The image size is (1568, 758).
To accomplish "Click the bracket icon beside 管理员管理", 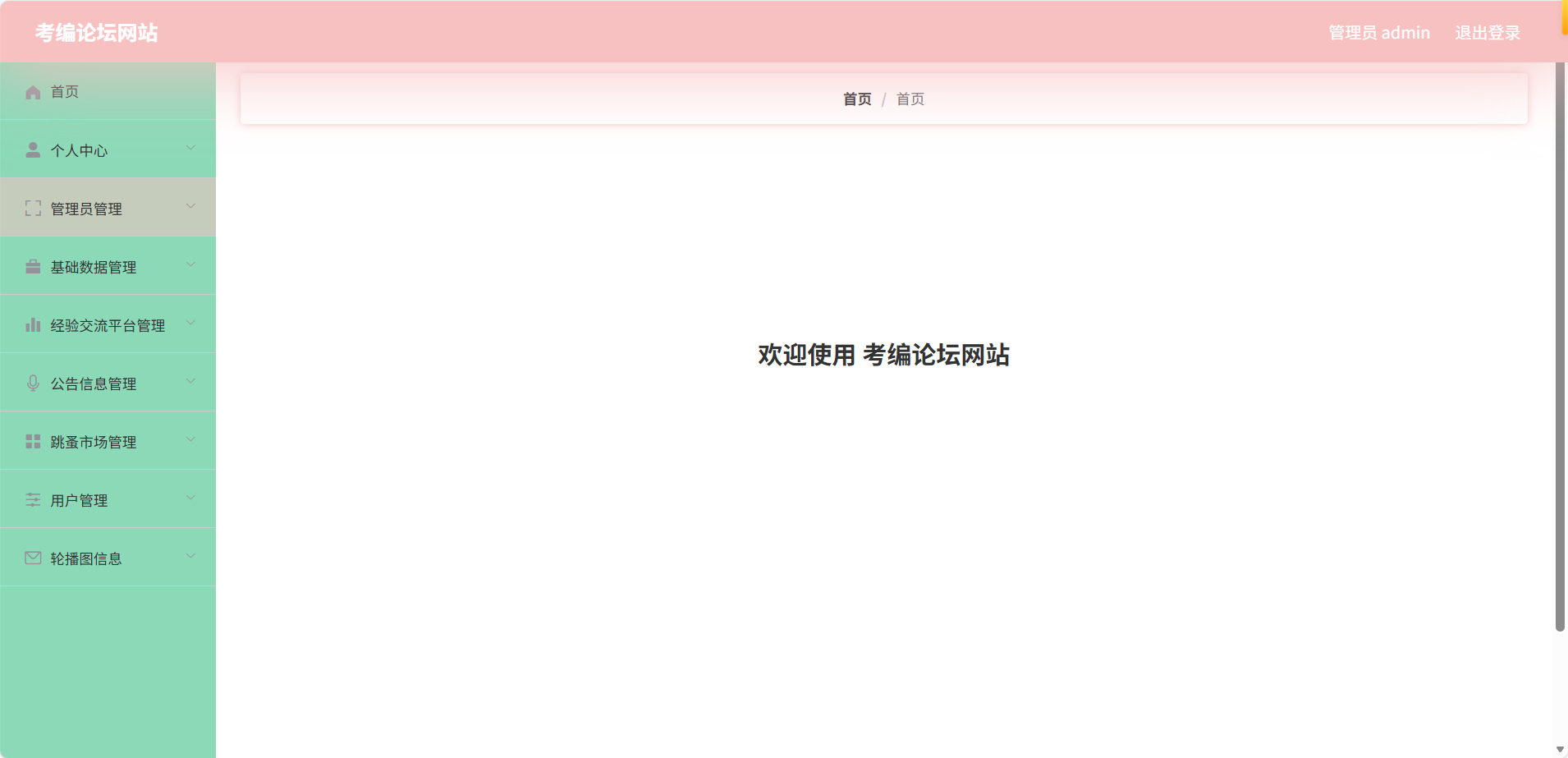I will click(x=33, y=208).
